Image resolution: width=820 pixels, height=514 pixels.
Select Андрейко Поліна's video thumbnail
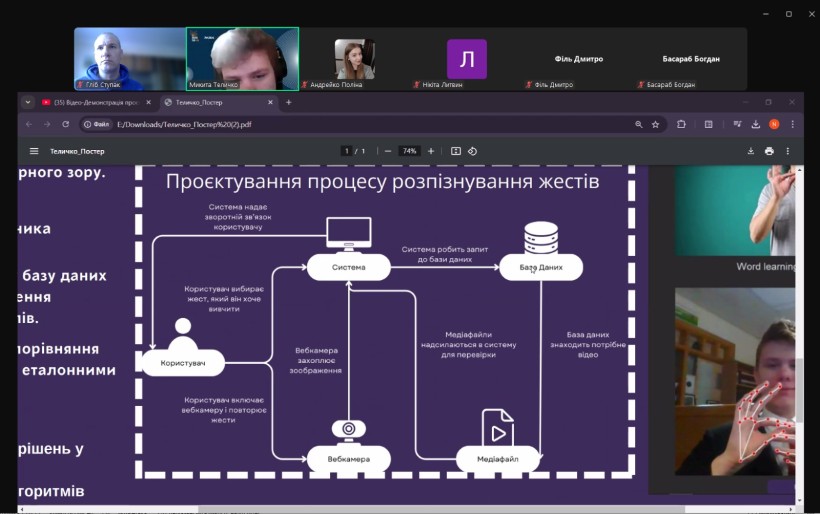[354, 58]
